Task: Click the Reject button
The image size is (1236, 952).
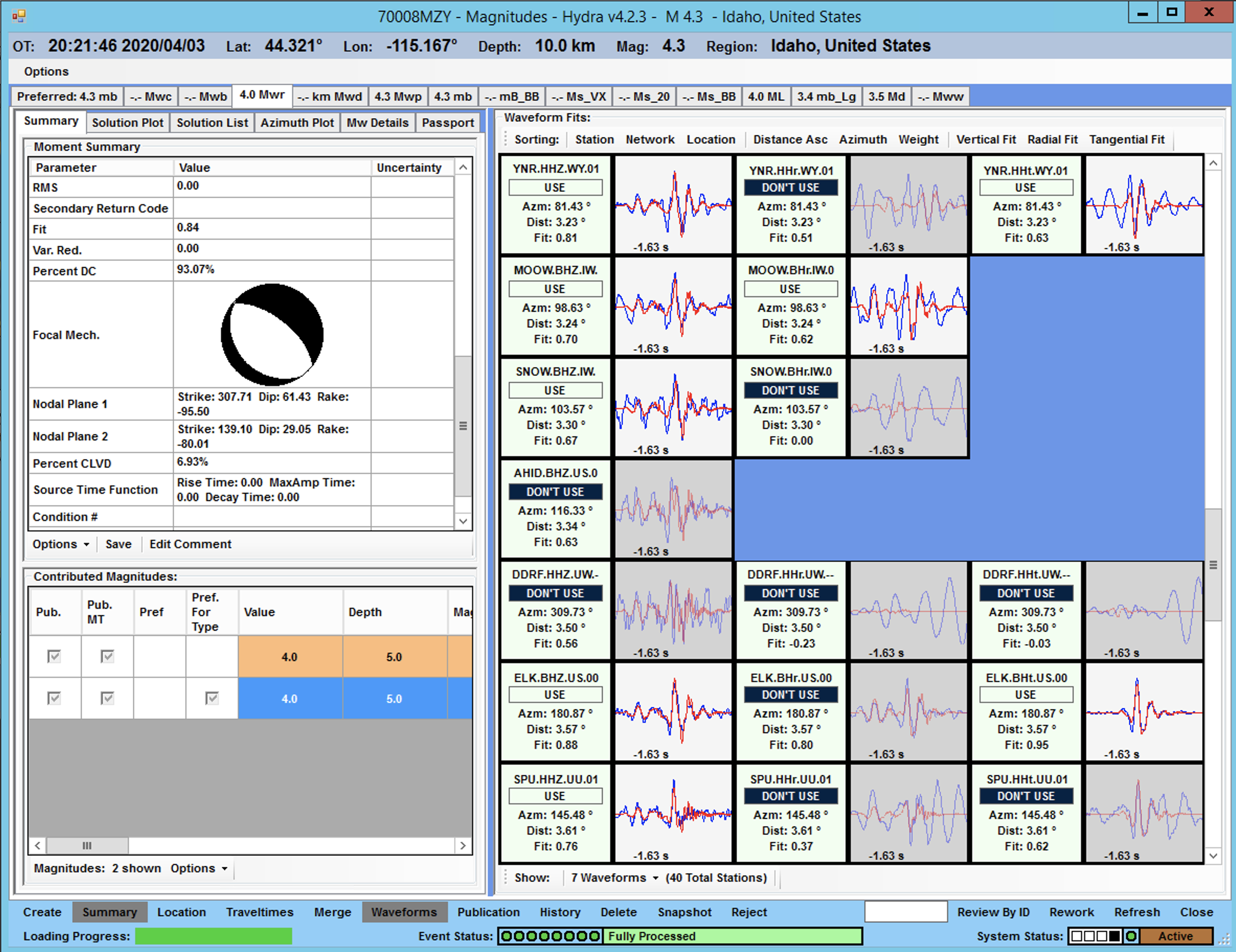Action: tap(749, 912)
